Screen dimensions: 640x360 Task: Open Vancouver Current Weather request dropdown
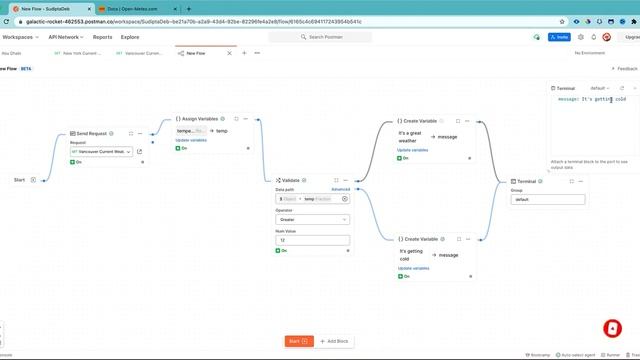click(101, 151)
